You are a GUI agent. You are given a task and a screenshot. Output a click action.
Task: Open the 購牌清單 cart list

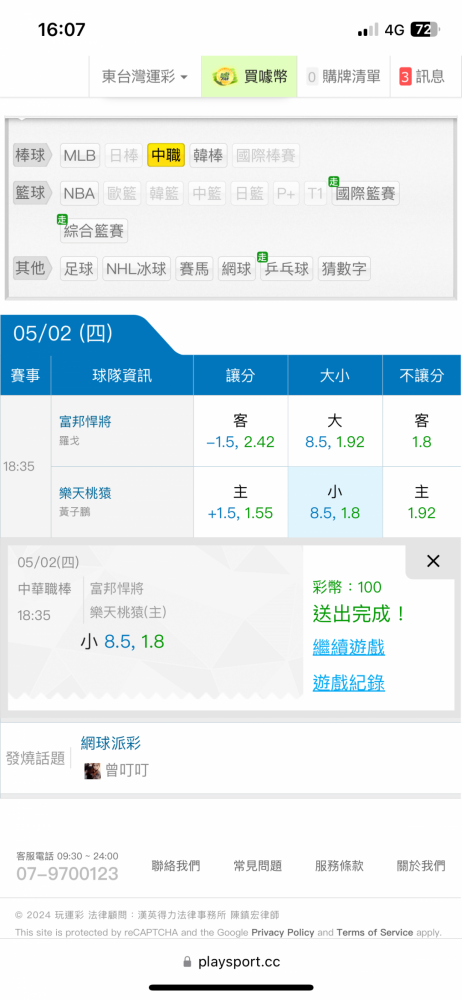pyautogui.click(x=343, y=77)
